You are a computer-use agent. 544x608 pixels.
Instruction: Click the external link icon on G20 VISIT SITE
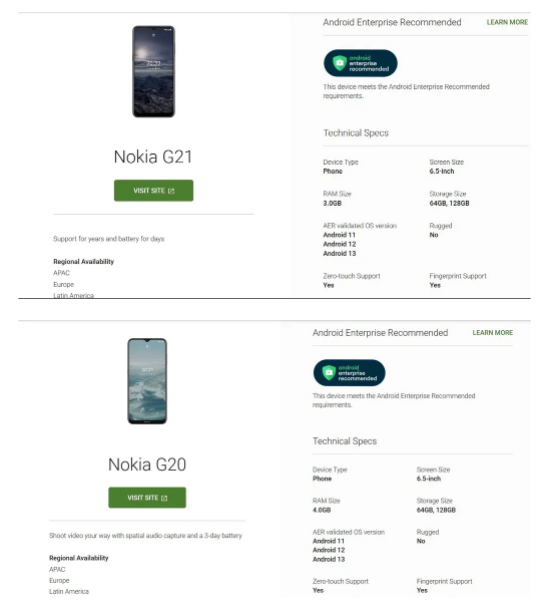coord(164,498)
